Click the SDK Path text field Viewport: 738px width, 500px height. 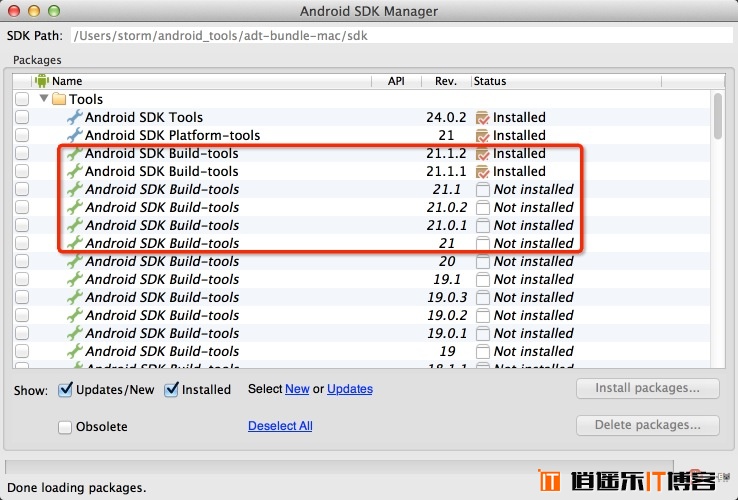pos(401,35)
